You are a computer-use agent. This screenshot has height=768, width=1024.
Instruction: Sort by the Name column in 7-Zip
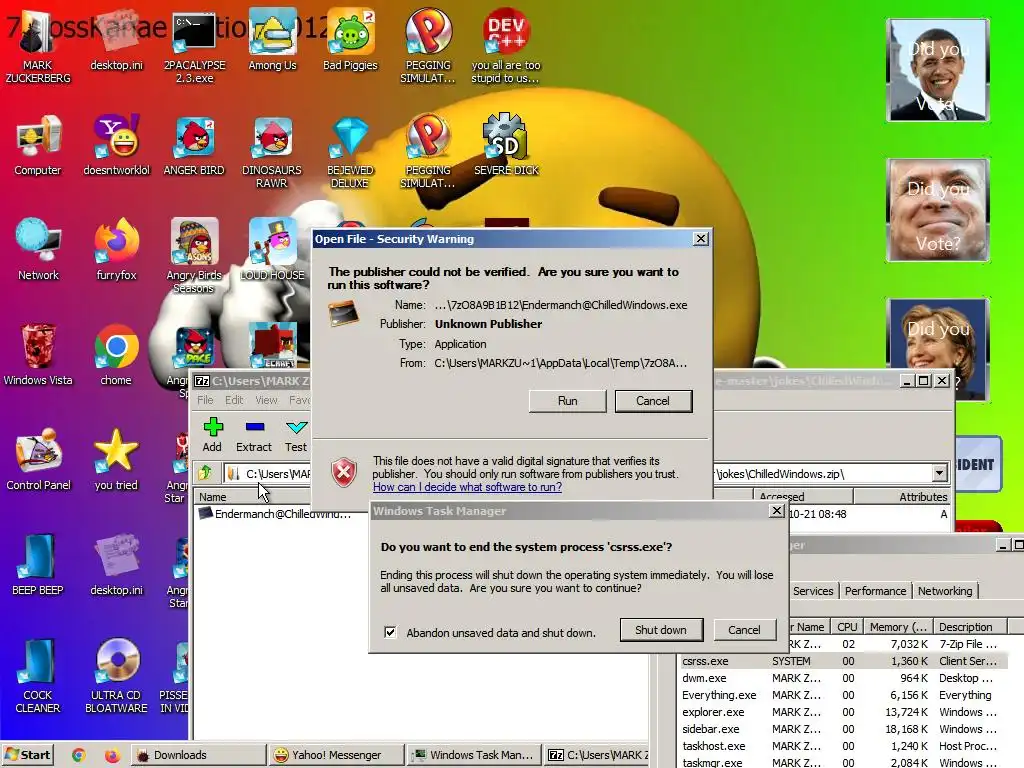pyautogui.click(x=251, y=497)
